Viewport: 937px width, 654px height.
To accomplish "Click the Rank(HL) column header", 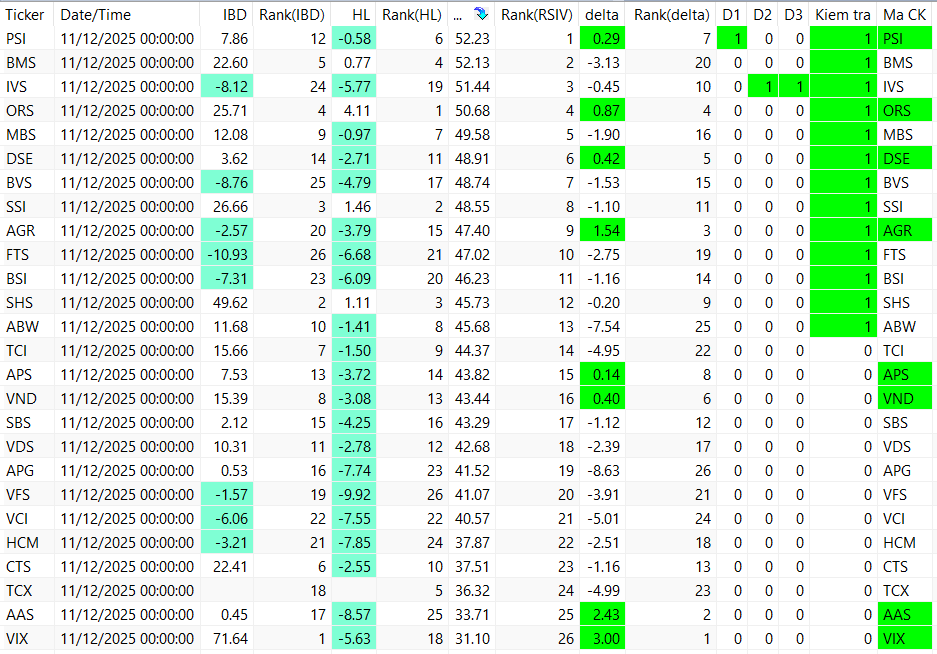I will pyautogui.click(x=412, y=14).
